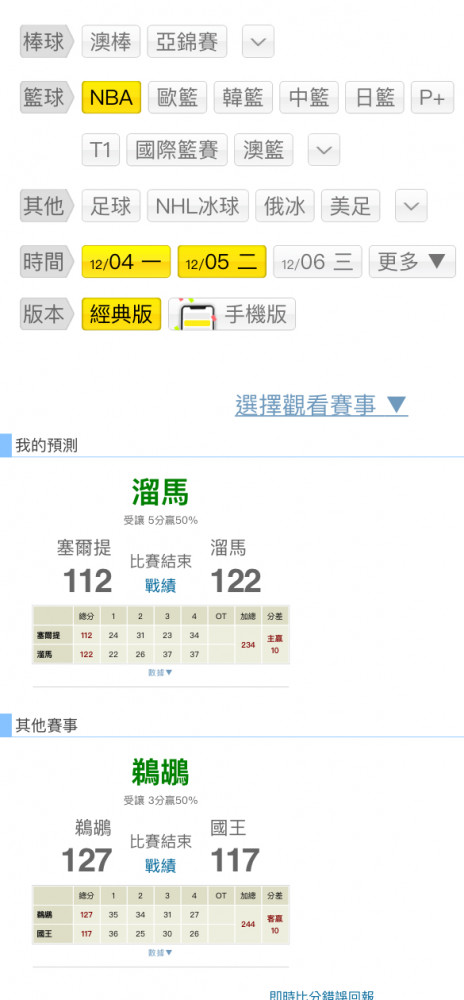The image size is (464, 1000).
Task: Click the 受讓 3分贏50% handicap text
Action: [x=161, y=800]
